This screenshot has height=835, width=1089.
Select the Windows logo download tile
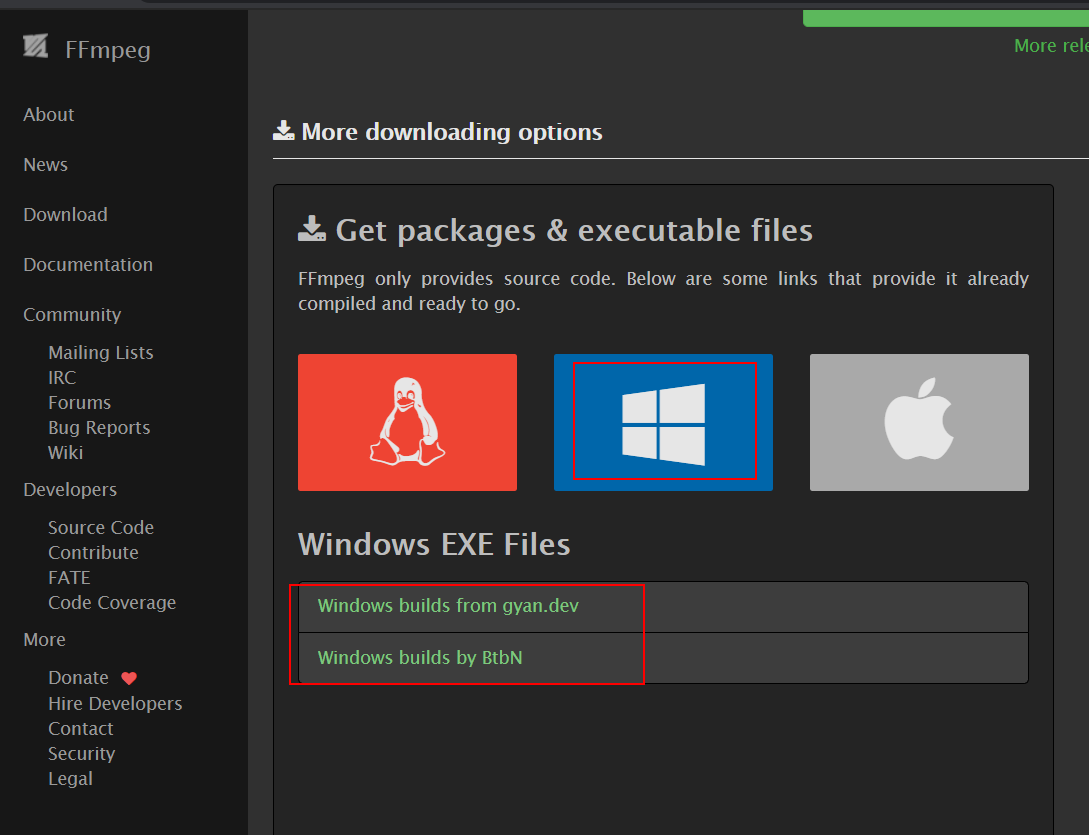click(x=663, y=422)
